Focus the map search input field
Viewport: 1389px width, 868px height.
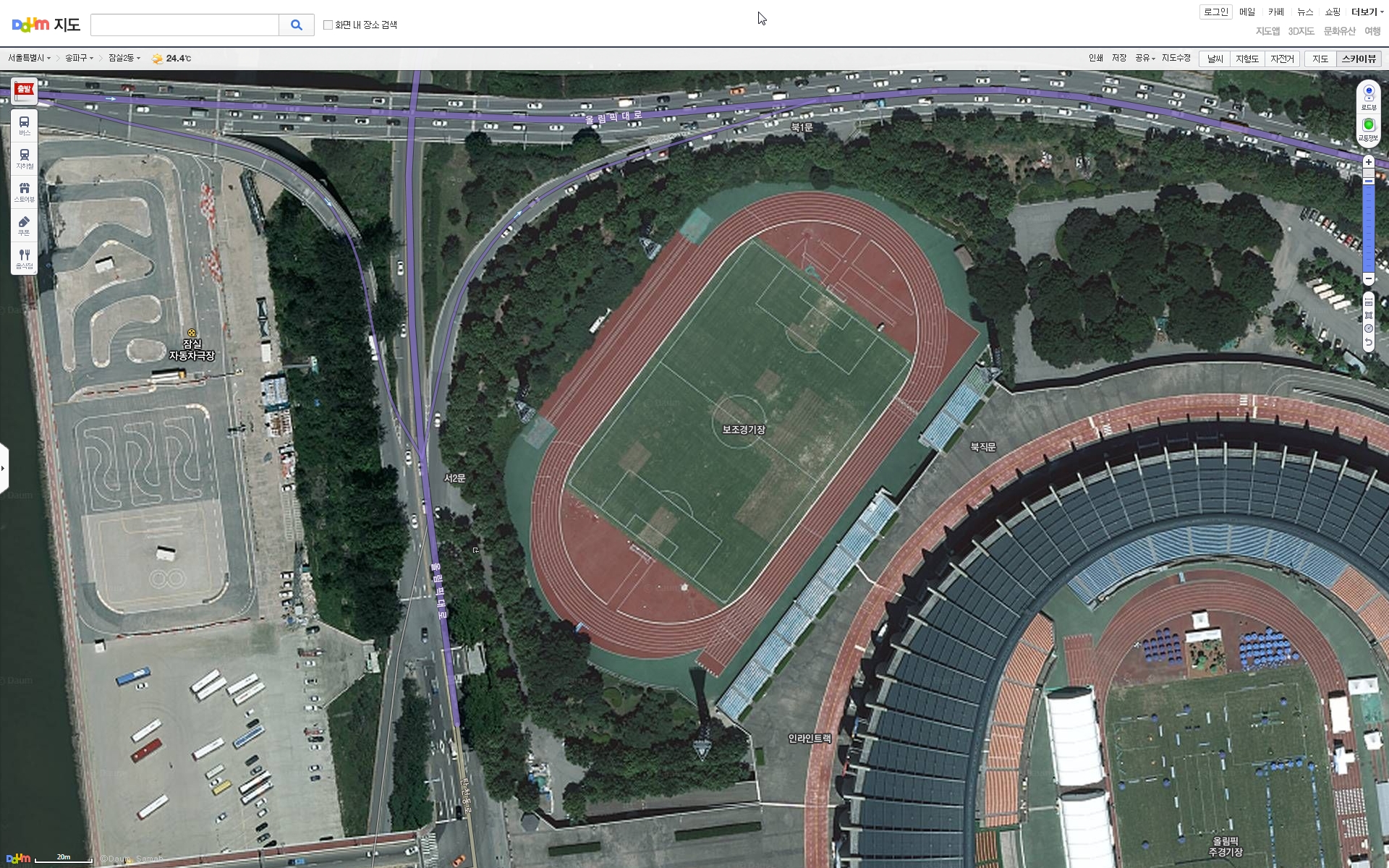click(x=184, y=25)
